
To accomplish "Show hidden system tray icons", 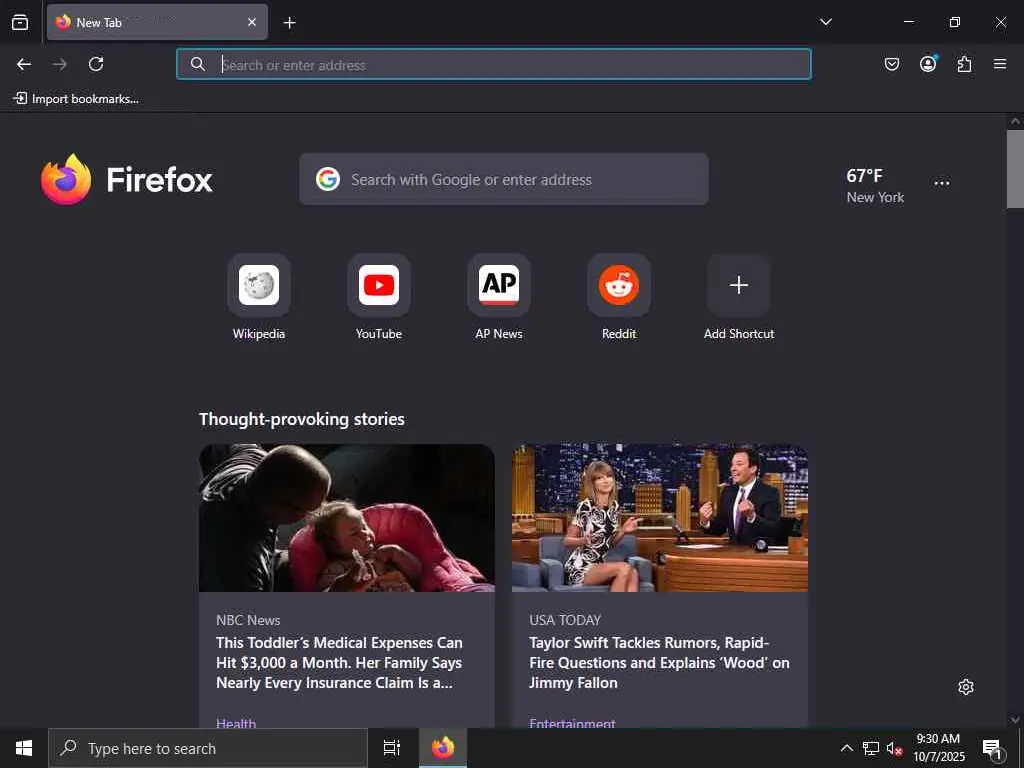I will pos(846,748).
